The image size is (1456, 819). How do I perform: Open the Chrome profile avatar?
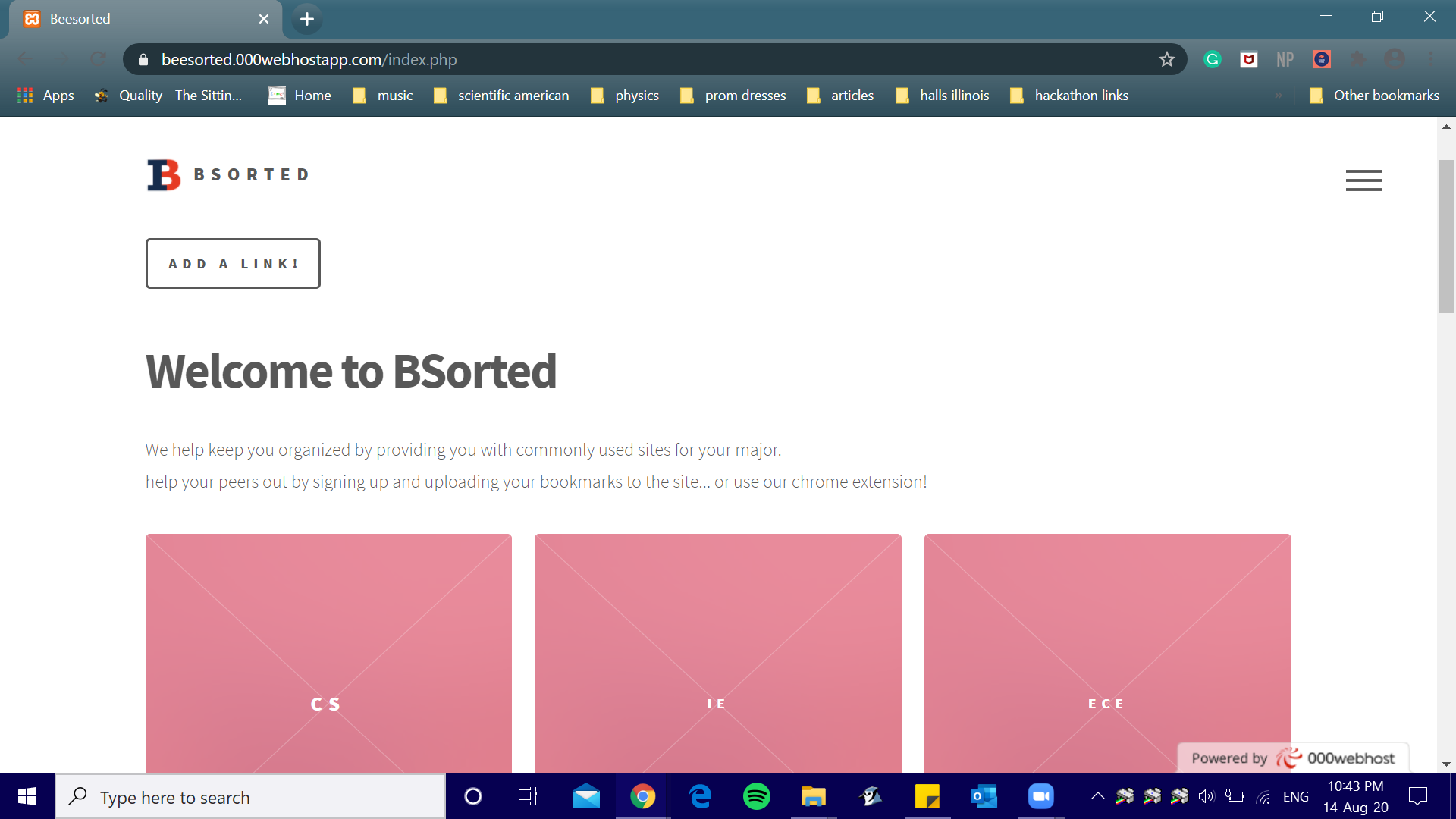[1394, 59]
